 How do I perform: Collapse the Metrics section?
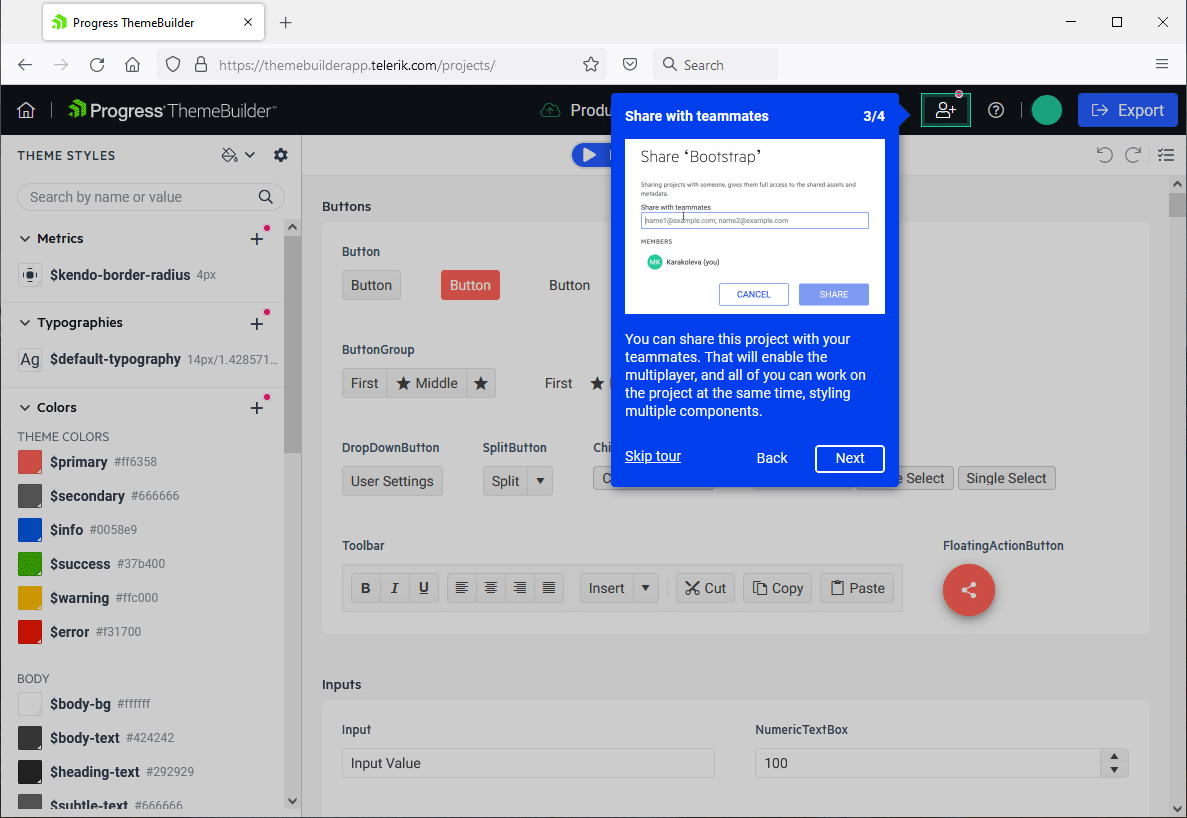pyautogui.click(x=25, y=238)
